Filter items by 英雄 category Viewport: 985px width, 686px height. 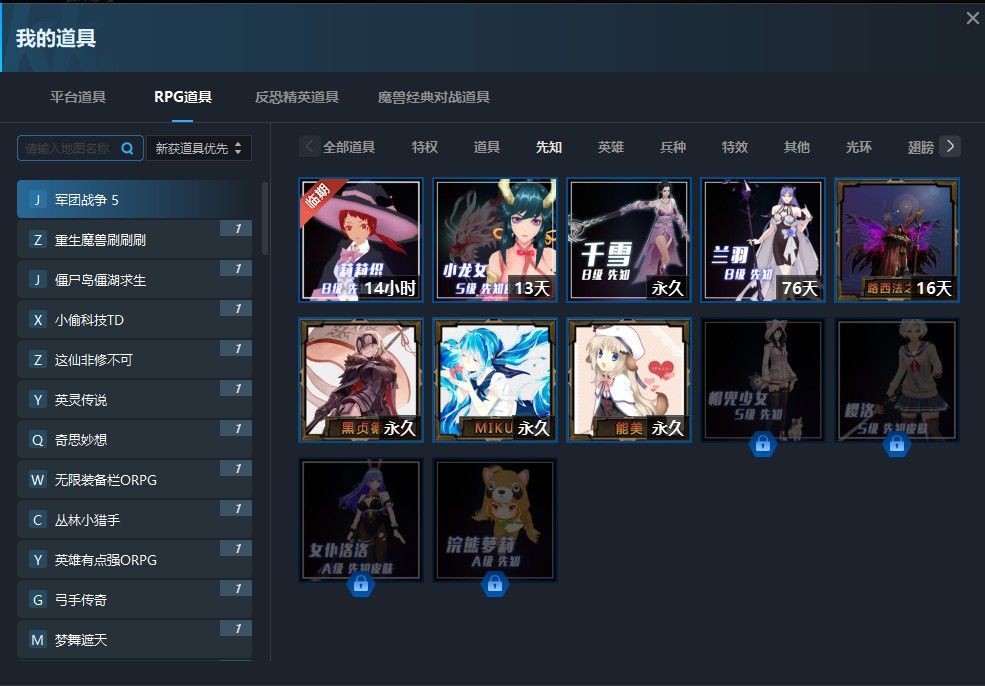[x=611, y=147]
